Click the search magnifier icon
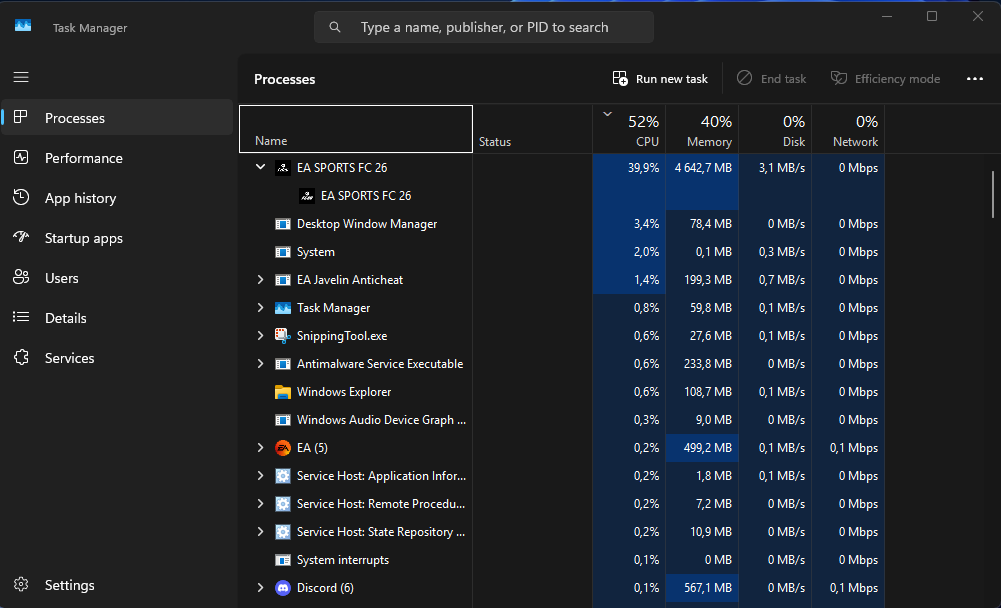1001x608 pixels. [x=335, y=27]
